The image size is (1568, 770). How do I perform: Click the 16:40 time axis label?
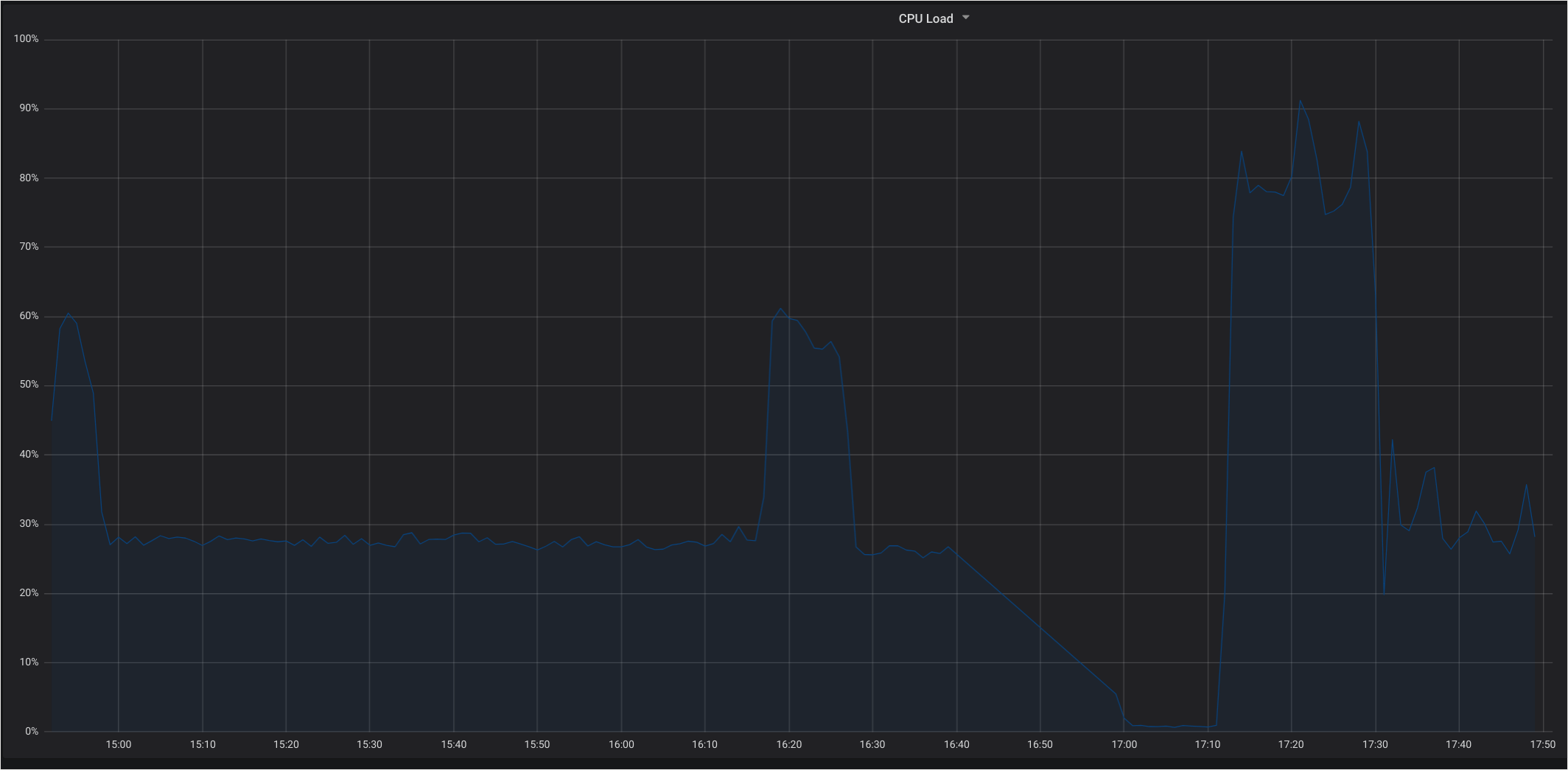[956, 744]
